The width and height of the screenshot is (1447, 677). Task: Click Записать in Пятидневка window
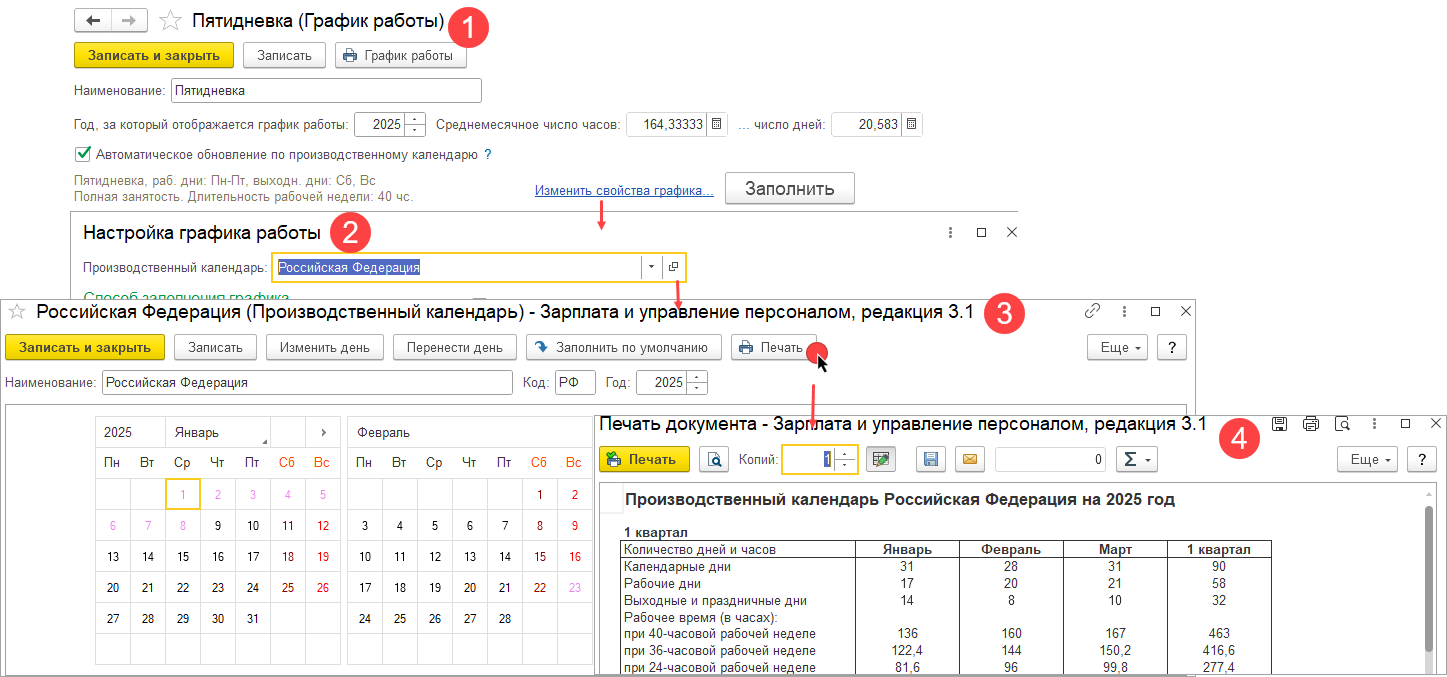(285, 55)
